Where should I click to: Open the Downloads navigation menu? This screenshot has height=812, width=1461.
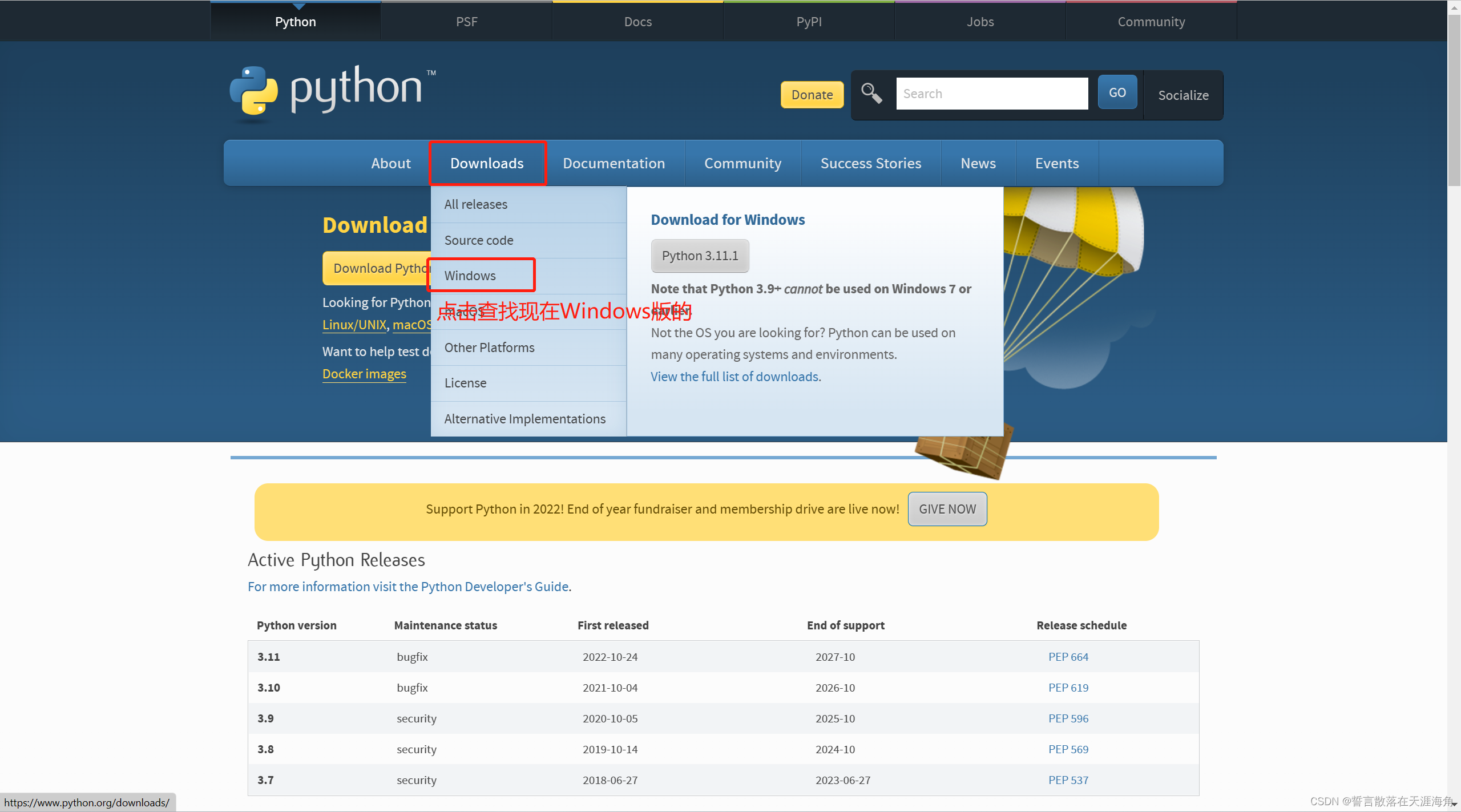(x=487, y=163)
